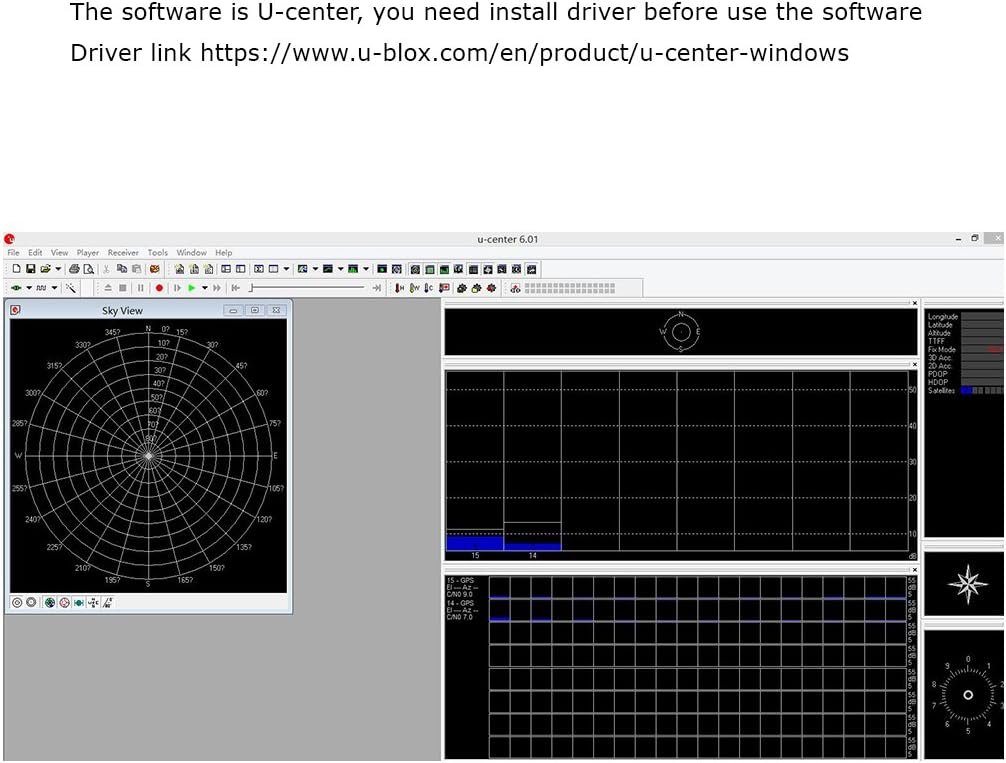Click the New document icon
Image resolution: width=1006 pixels, height=763 pixels.
coord(17,269)
